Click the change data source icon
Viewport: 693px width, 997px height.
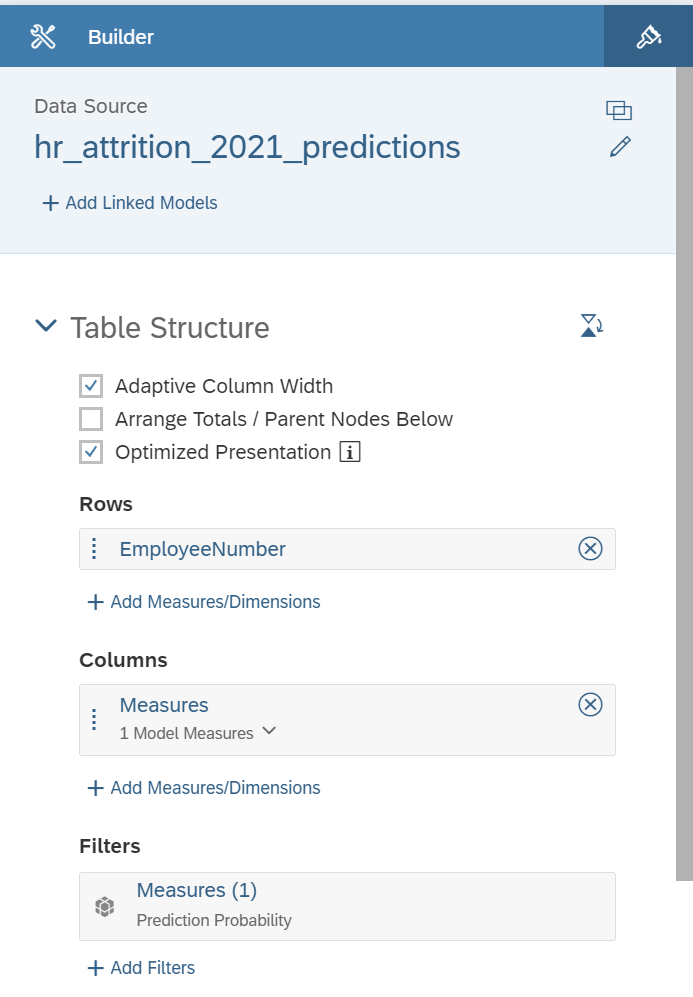click(x=619, y=111)
